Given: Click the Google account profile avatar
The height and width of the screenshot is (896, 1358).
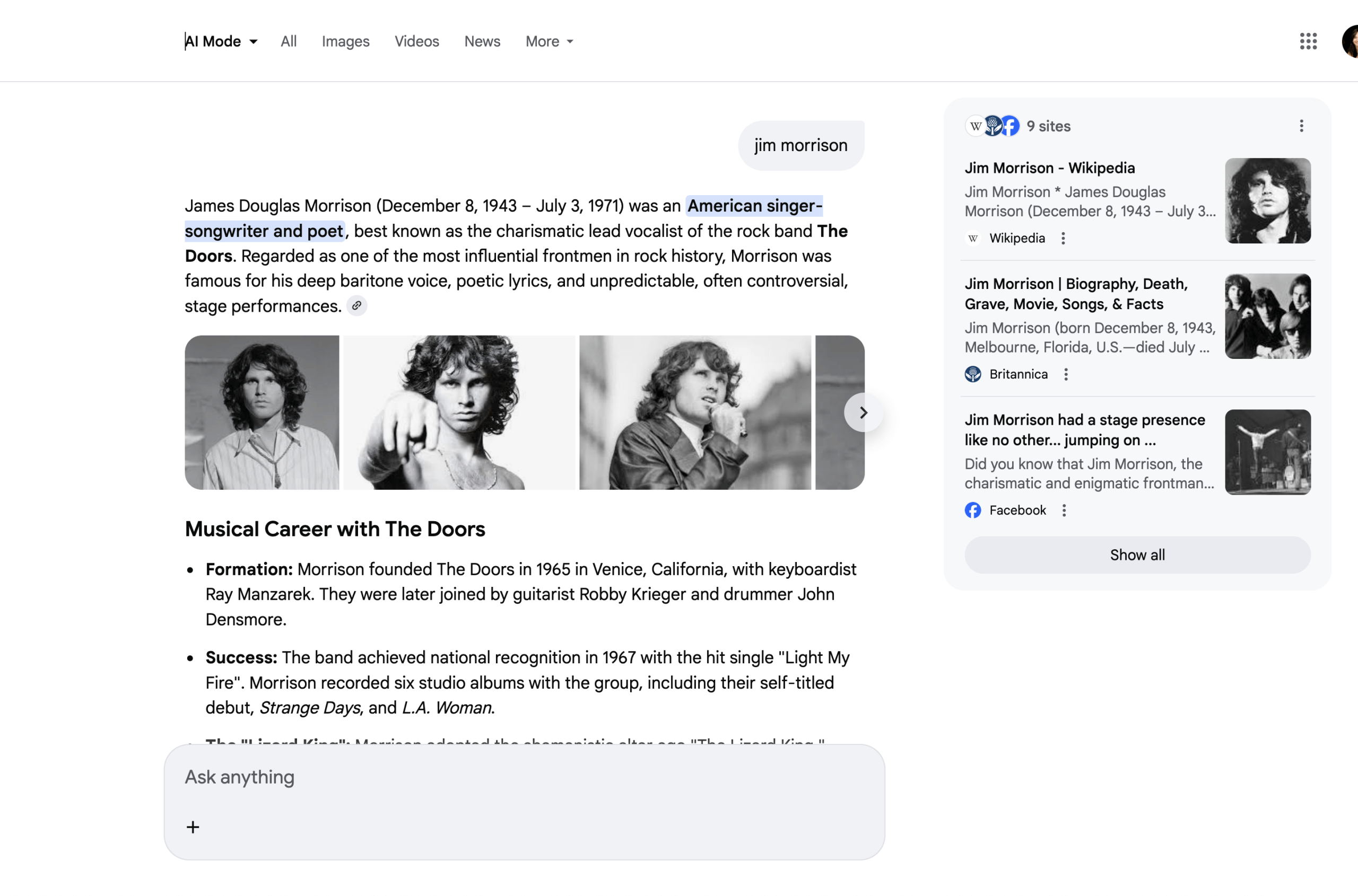Looking at the screenshot, I should tap(1351, 41).
